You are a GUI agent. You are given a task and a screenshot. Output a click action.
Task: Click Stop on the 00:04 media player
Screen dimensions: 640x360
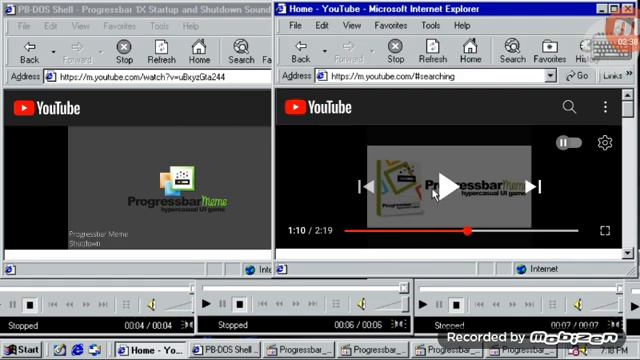pyautogui.click(x=29, y=305)
